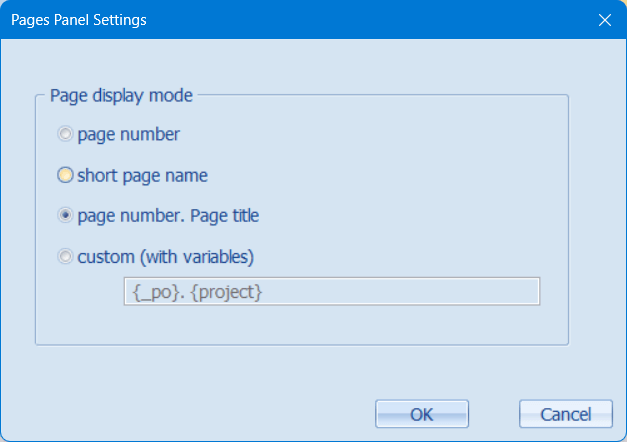627x442 pixels.
Task: Click the custom variables text field
Action: 332,292
